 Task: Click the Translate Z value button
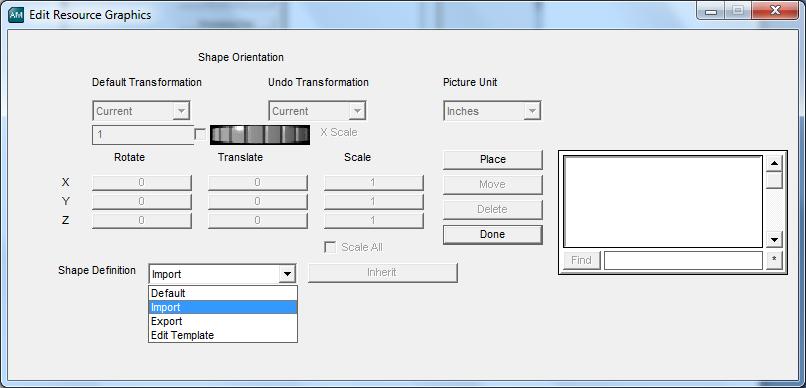pyautogui.click(x=258, y=220)
